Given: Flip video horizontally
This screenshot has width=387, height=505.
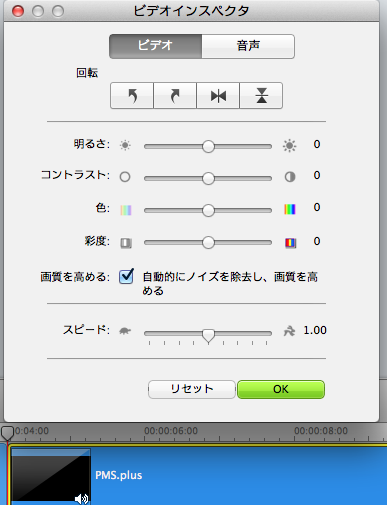Looking at the screenshot, I should (218, 96).
